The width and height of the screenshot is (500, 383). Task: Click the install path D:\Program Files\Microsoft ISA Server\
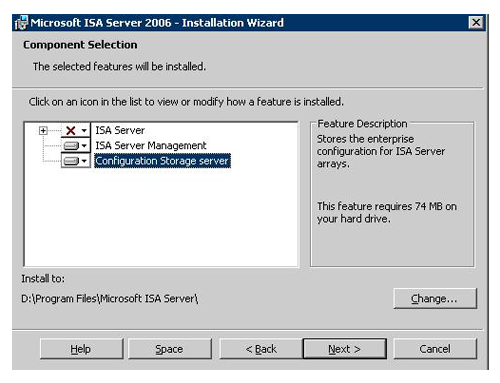(x=110, y=299)
